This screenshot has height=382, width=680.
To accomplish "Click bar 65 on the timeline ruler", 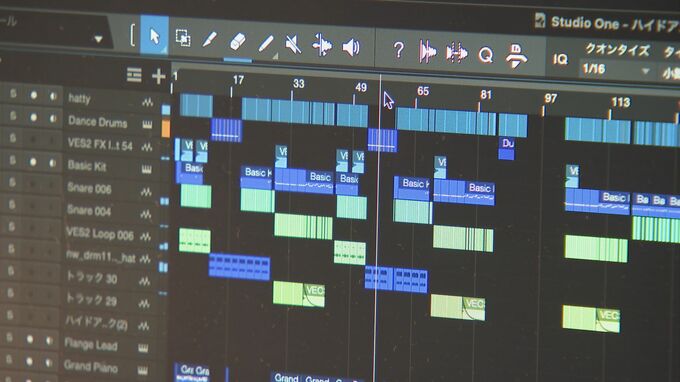I will tap(422, 91).
